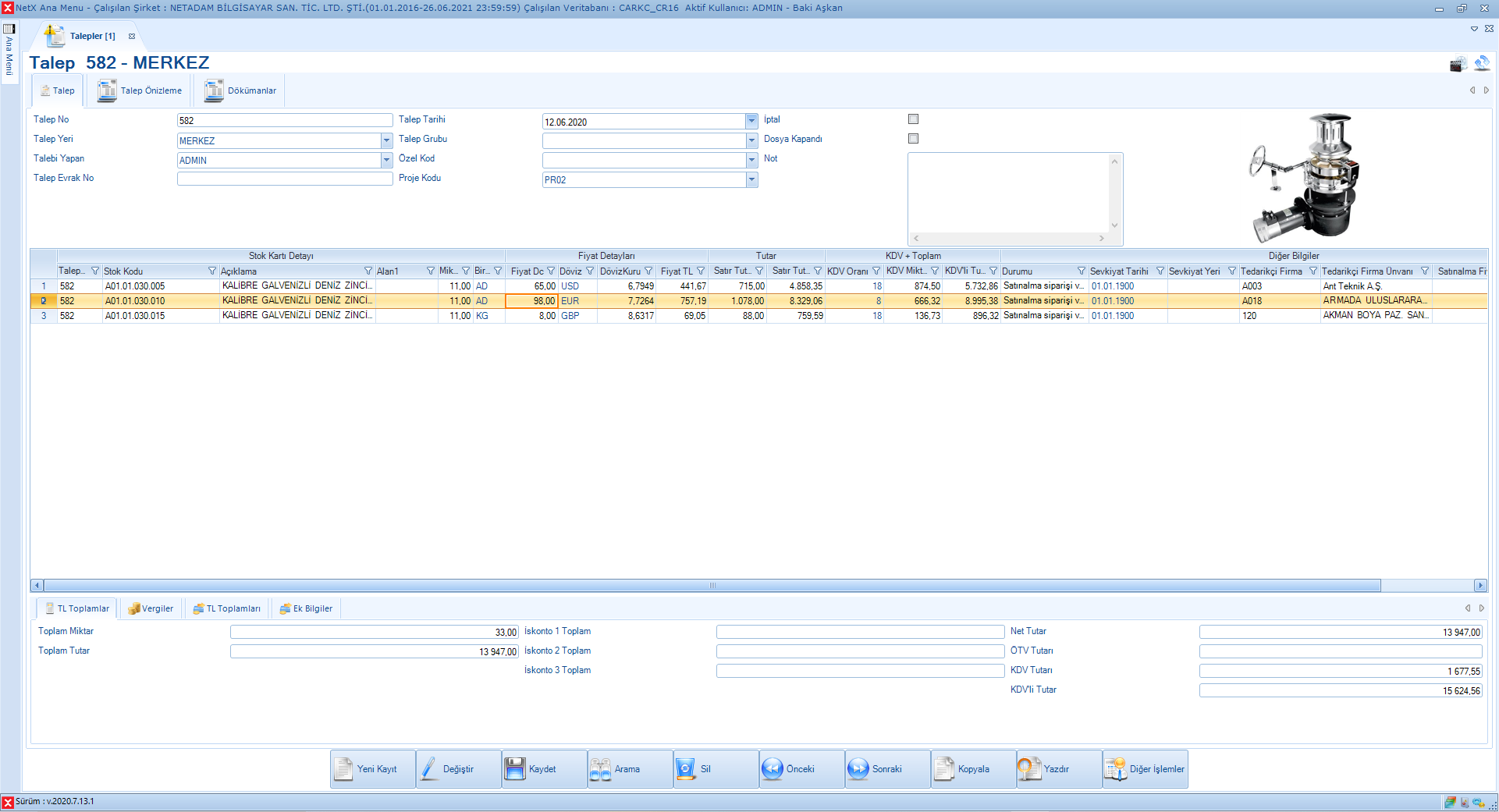Expand the Proje Kodu dropdown
Image resolution: width=1499 pixels, height=812 pixels.
tap(751, 179)
